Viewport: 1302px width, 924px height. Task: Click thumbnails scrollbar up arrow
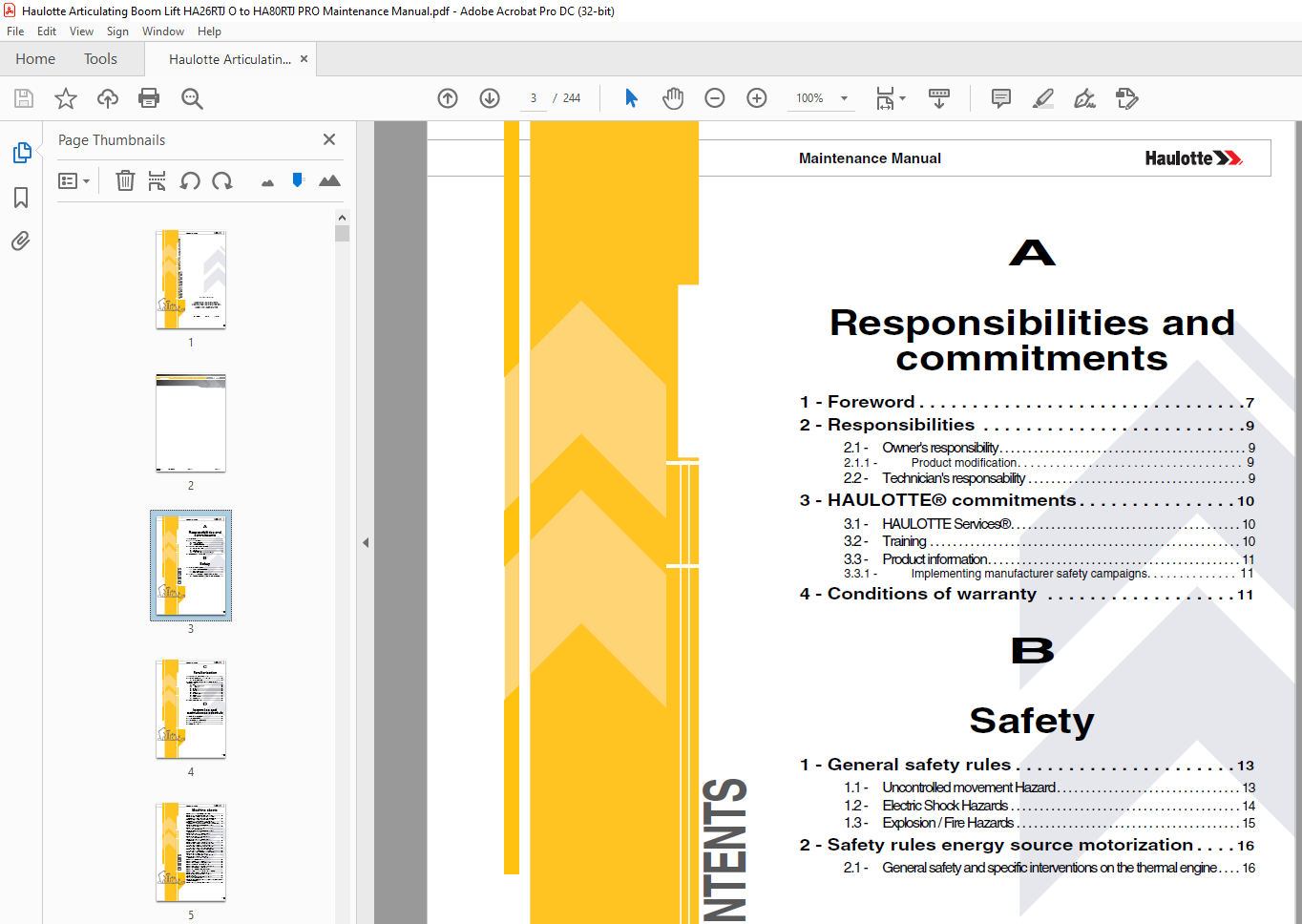coord(342,218)
